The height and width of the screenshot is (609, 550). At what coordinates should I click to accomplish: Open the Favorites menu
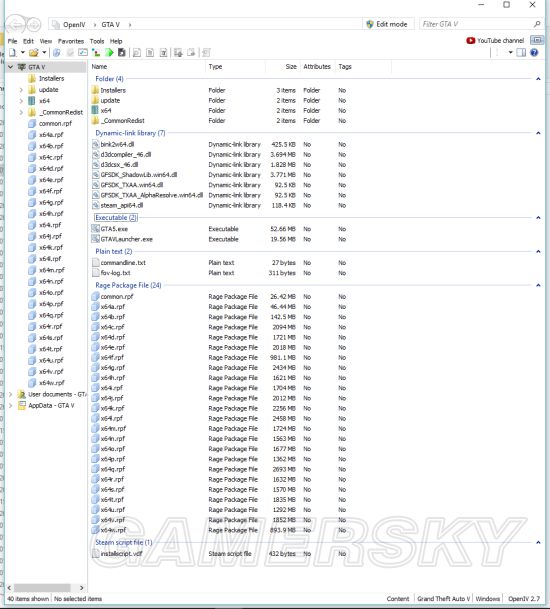click(71, 41)
